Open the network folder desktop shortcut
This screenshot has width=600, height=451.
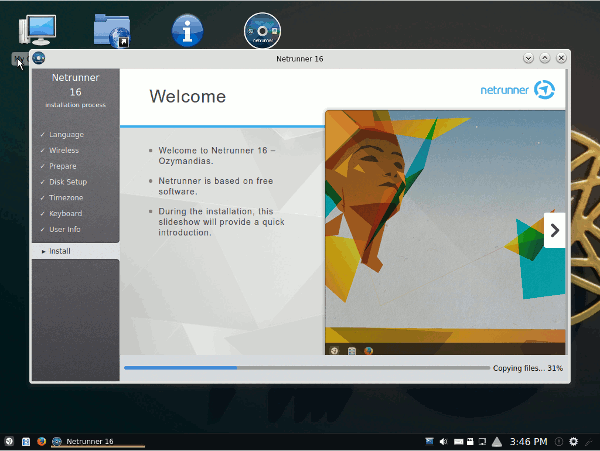tap(112, 31)
